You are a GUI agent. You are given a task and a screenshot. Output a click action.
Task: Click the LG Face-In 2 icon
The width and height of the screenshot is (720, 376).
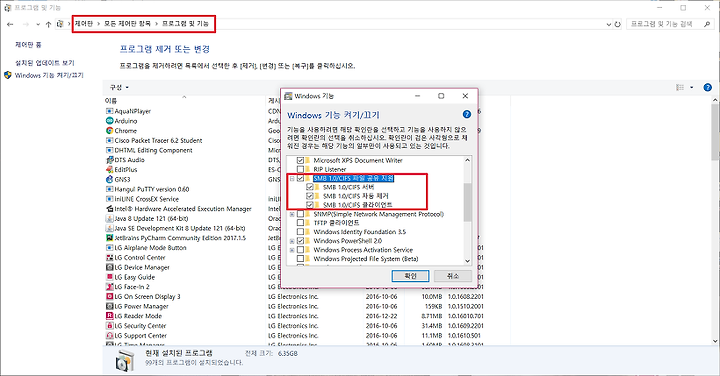tap(109, 286)
